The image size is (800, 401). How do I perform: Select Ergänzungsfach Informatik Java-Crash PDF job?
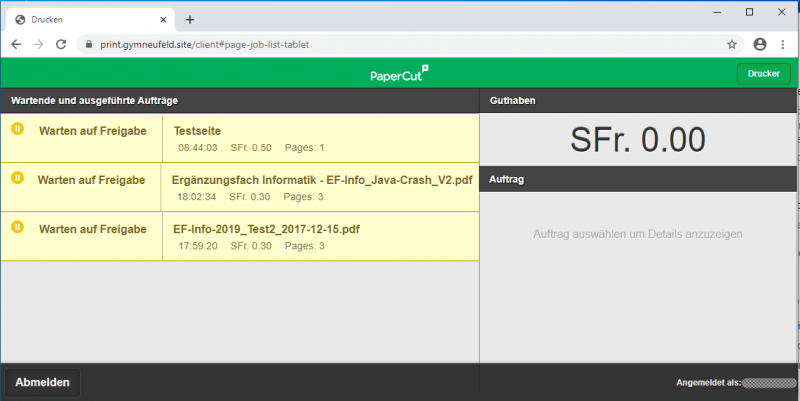(320, 187)
